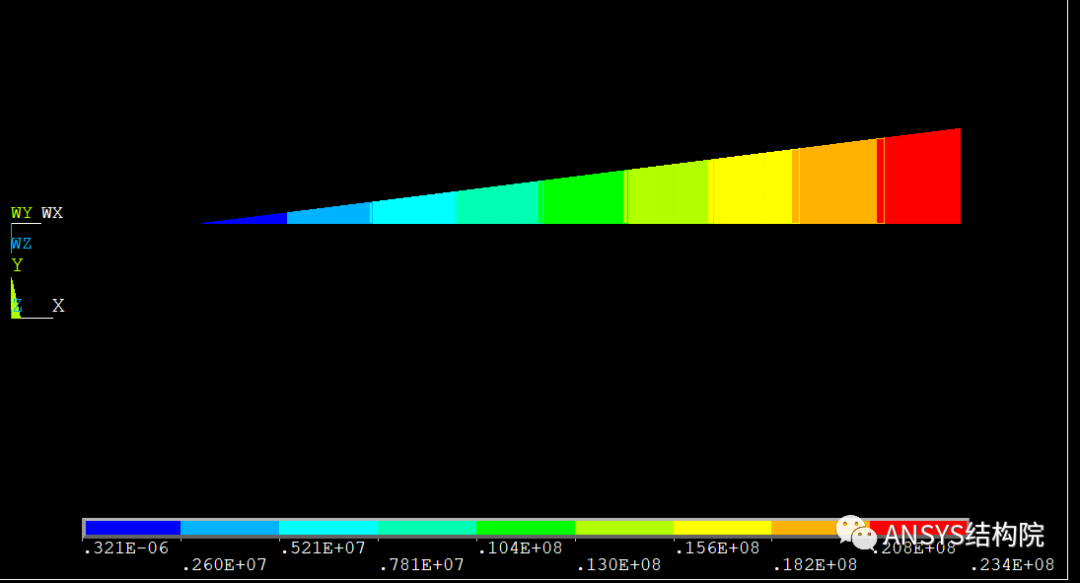Viewport: 1080px width, 583px height.
Task: Pick the yellow swatch in legend bar
Action: pyautogui.click(x=722, y=528)
